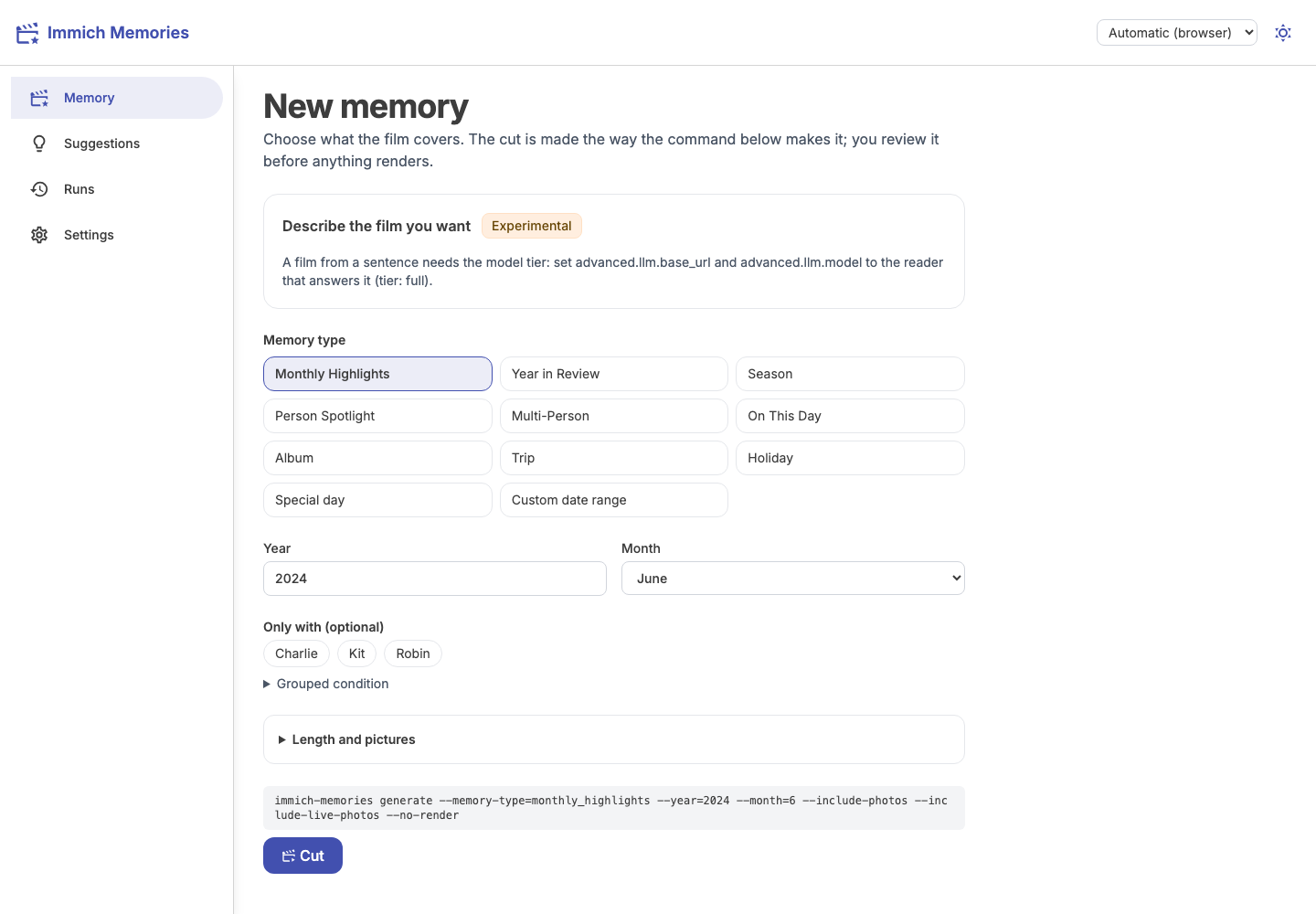Pick the Trip memory type
1316x914 pixels.
coord(614,458)
